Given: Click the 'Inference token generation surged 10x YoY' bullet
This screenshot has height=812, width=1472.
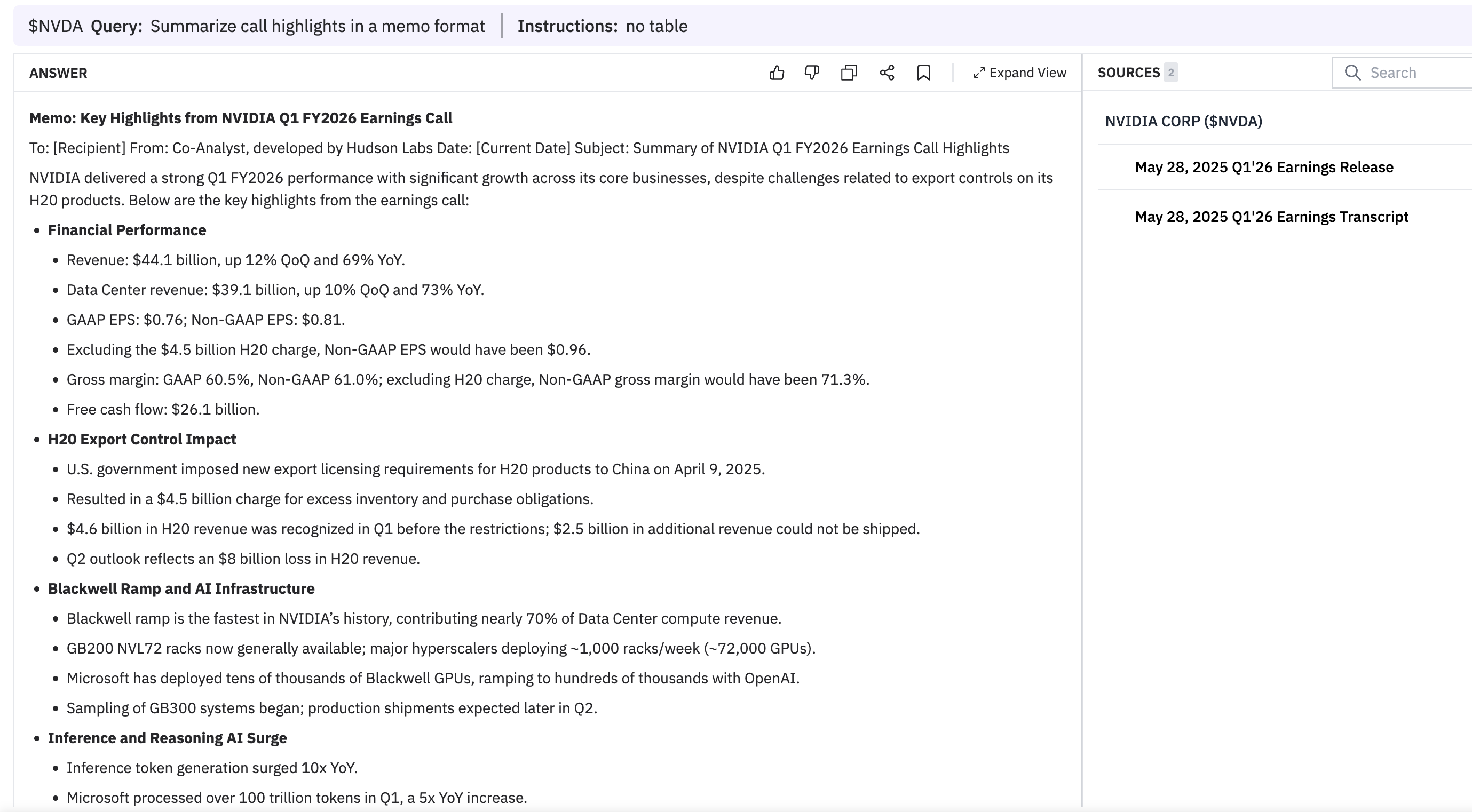Looking at the screenshot, I should [212, 768].
